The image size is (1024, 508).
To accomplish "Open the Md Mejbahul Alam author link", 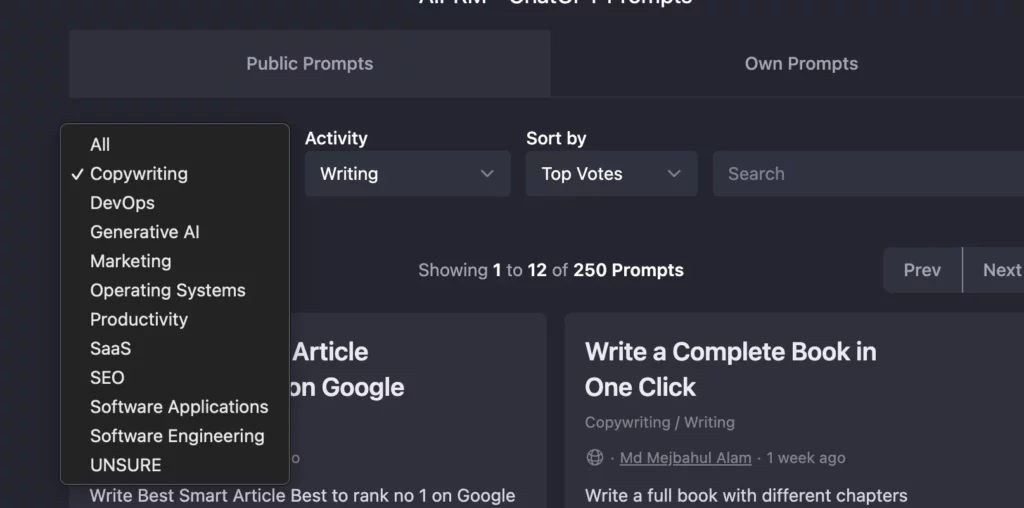I will pyautogui.click(x=685, y=458).
